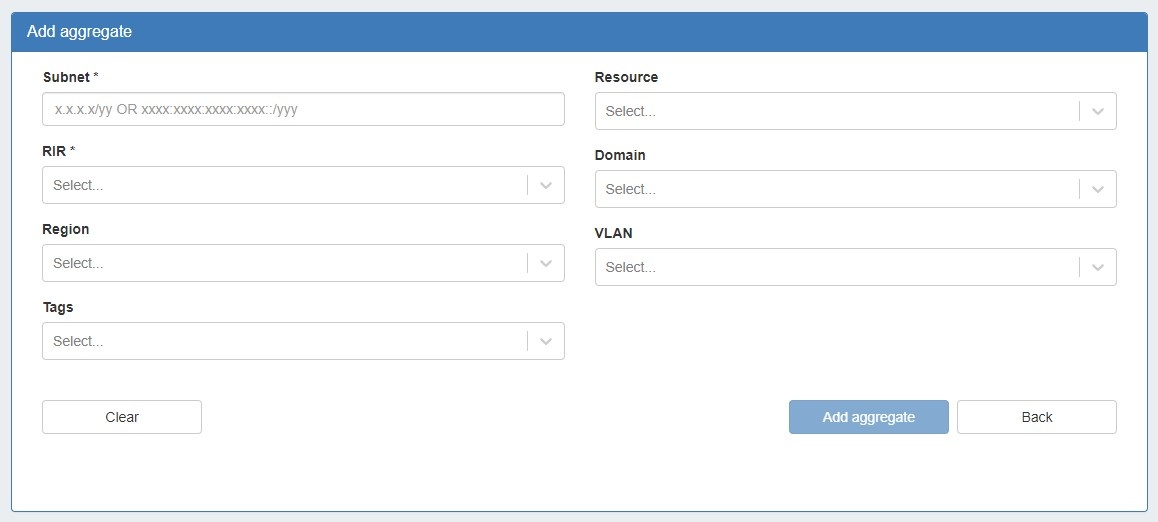Open the Domain select box

point(837,189)
